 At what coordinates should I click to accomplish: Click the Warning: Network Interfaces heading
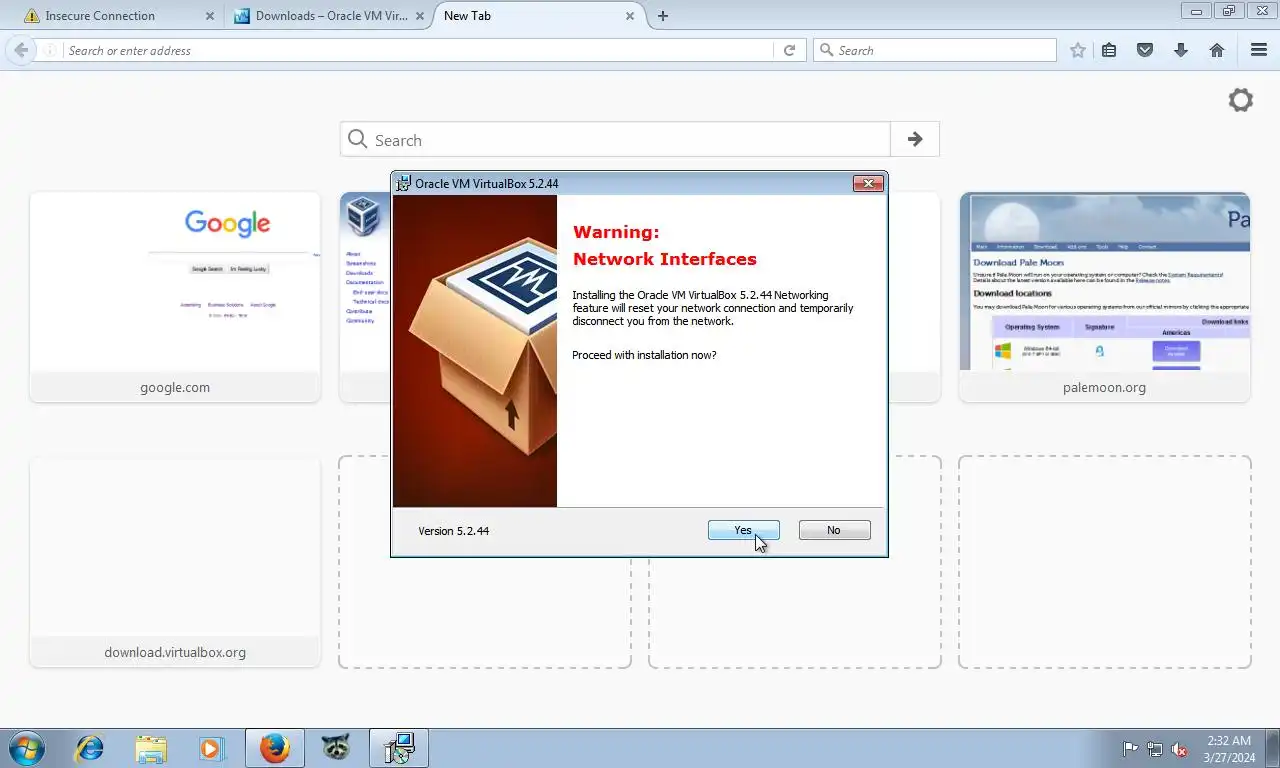(665, 246)
